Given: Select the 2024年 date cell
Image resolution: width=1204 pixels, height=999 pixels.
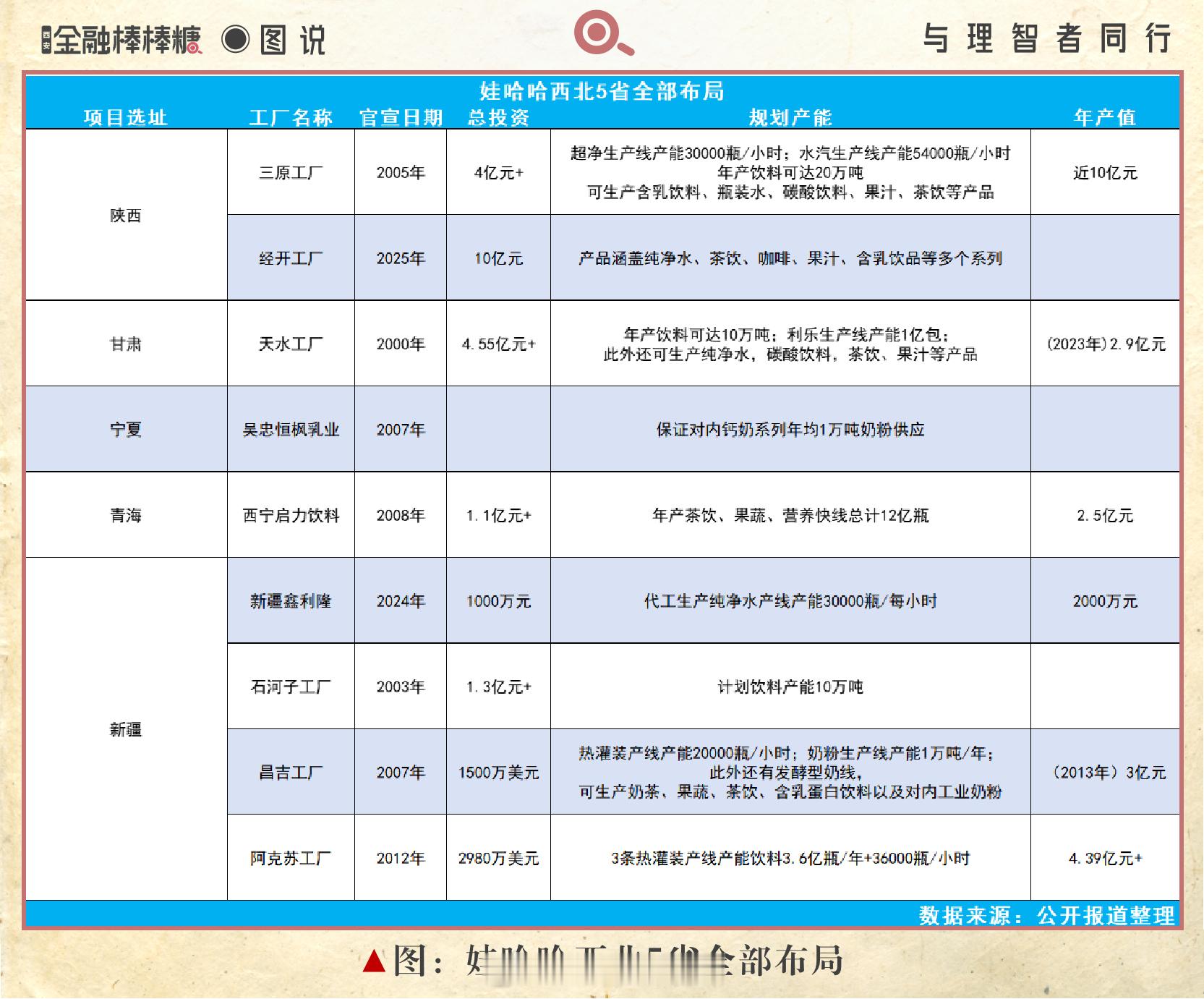Looking at the screenshot, I should coord(401,601).
